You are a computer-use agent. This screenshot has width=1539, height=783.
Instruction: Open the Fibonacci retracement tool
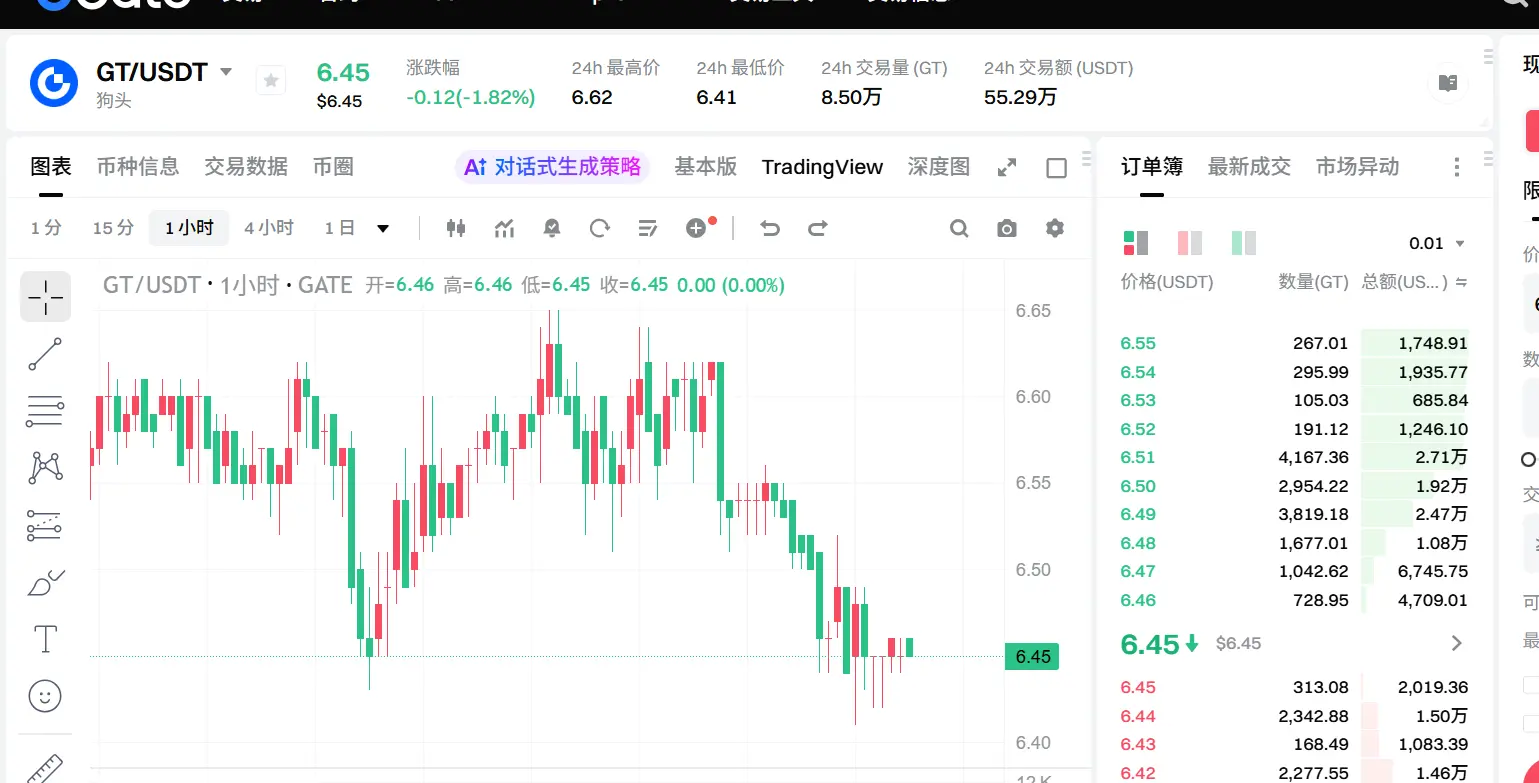tap(45, 411)
